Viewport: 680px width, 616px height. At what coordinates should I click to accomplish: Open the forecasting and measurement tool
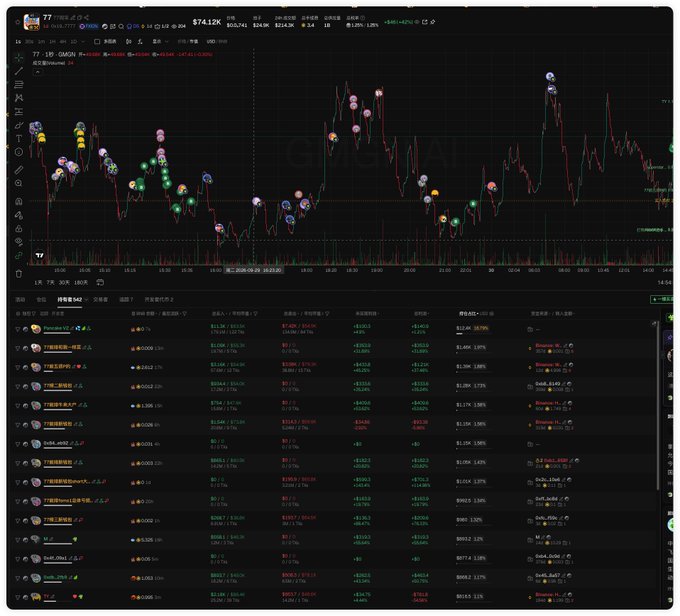coord(19,111)
